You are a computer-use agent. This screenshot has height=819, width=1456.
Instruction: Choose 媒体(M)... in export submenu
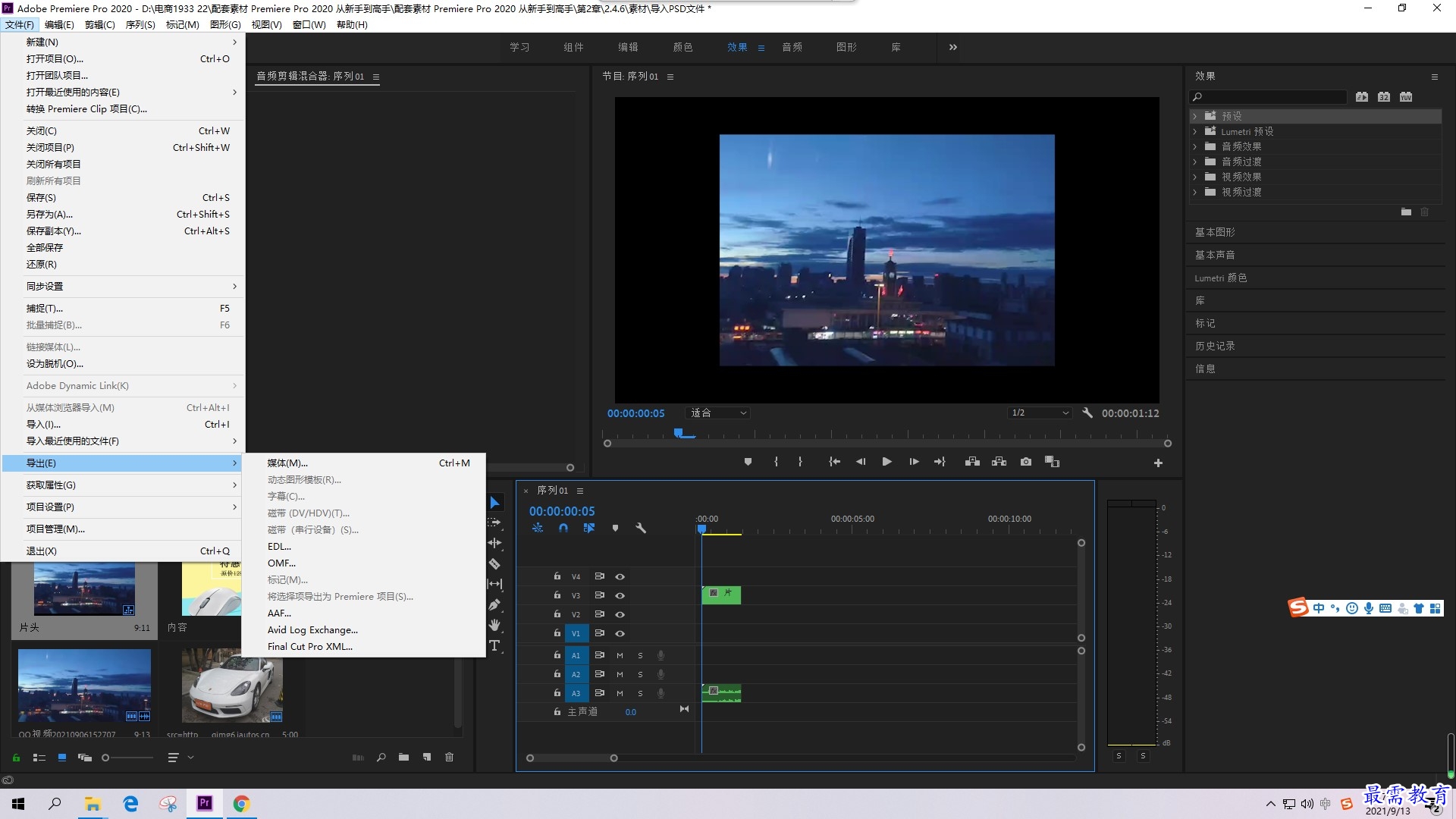point(363,463)
